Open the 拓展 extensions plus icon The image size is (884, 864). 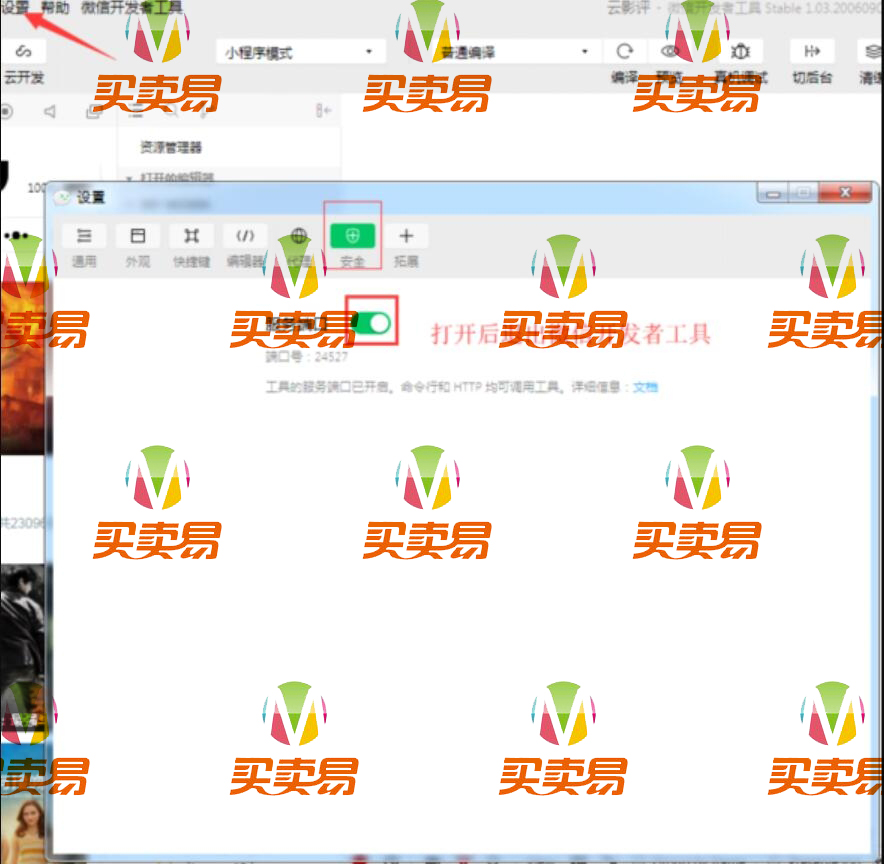pos(406,236)
